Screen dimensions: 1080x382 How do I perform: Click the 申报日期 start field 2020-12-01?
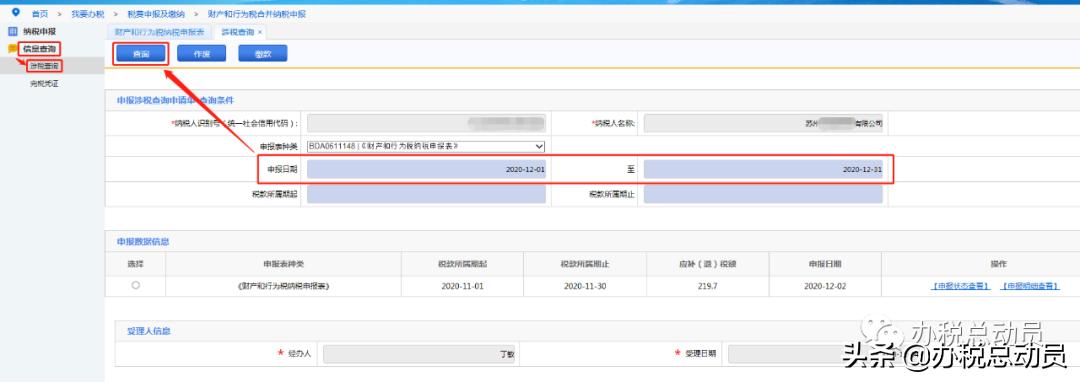point(426,169)
